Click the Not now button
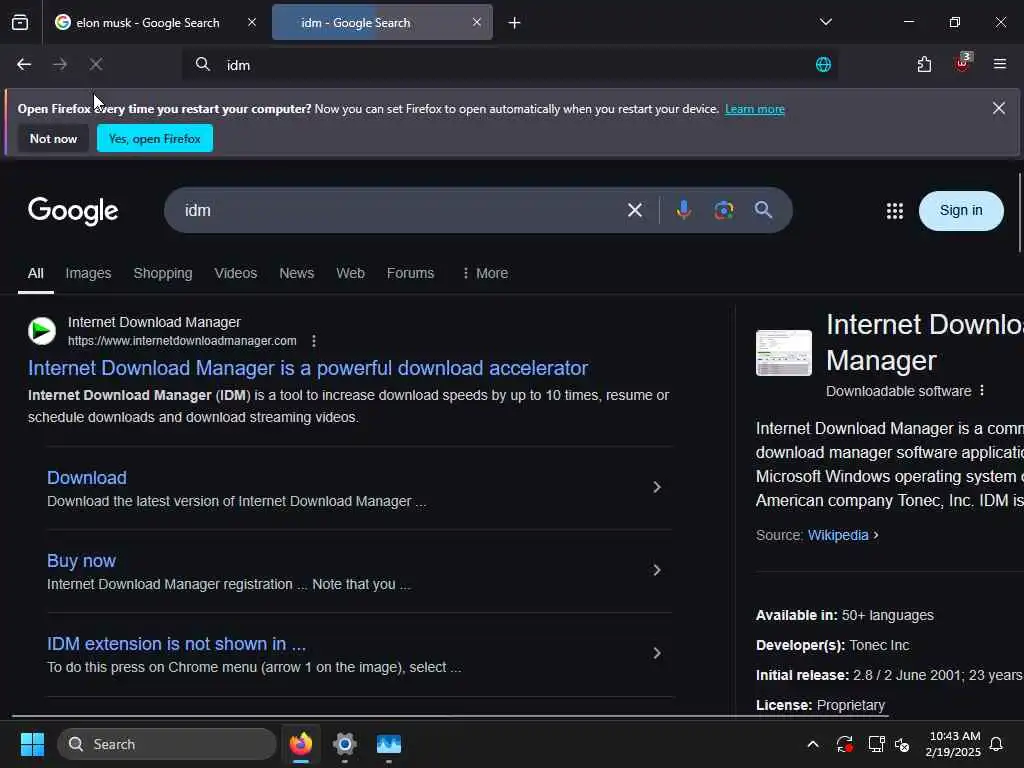The image size is (1024, 768). 54,138
